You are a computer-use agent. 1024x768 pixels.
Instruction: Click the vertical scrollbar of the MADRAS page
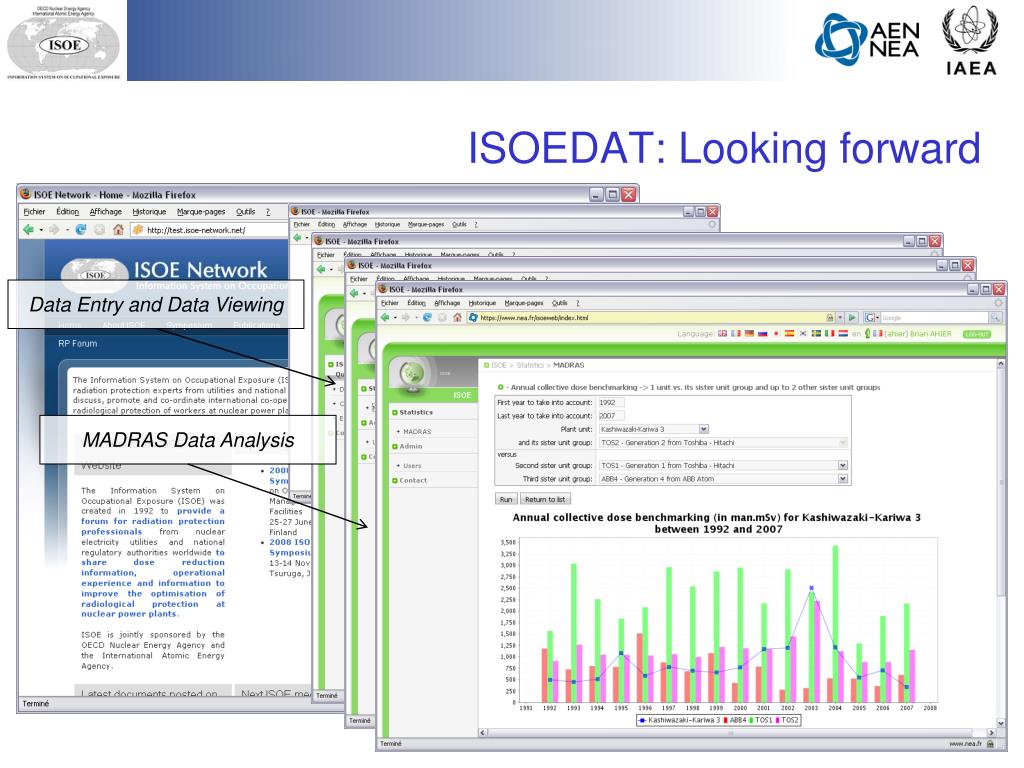pos(1000,542)
